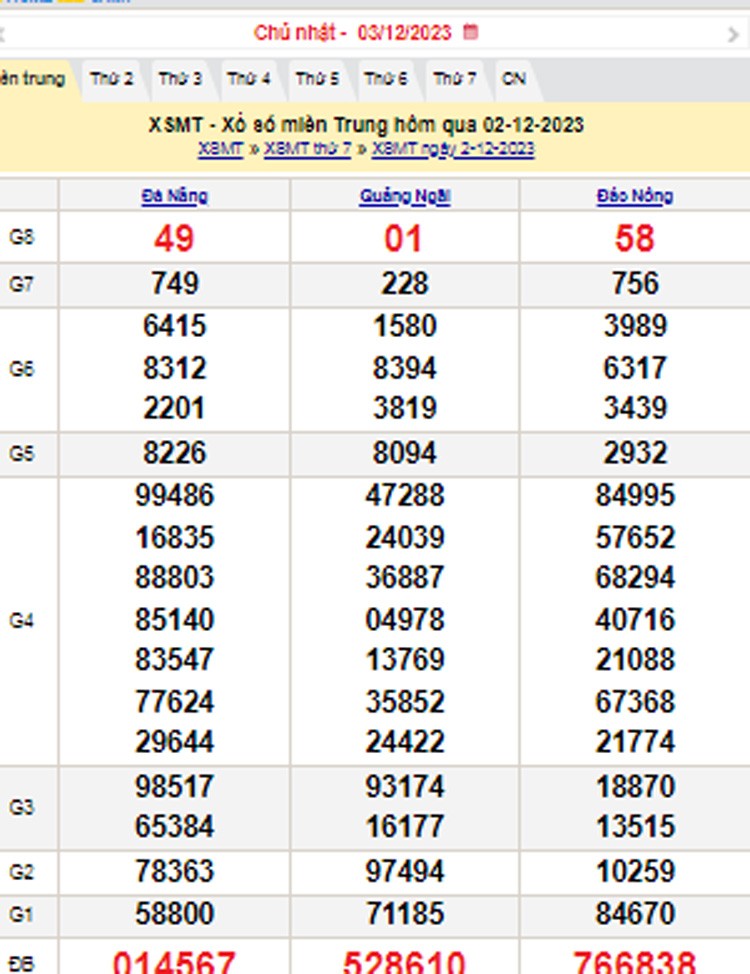Viewport: 750px width, 974px height.
Task: Open the XSMT ngày 2-12-2023 link
Action: tap(453, 149)
